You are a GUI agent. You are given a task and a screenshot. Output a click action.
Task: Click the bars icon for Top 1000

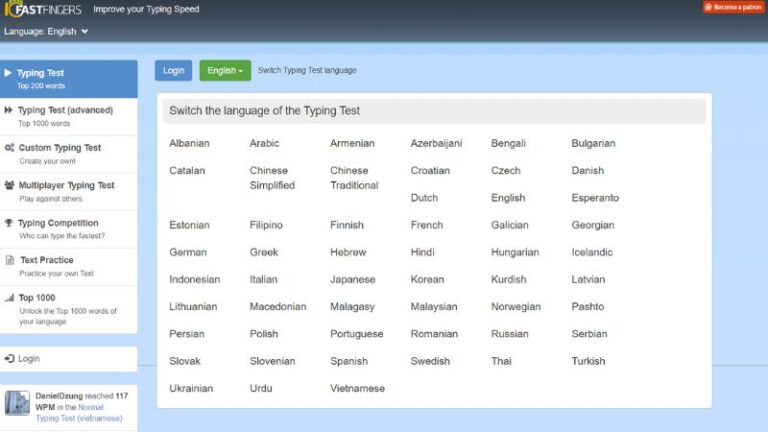pos(9,298)
